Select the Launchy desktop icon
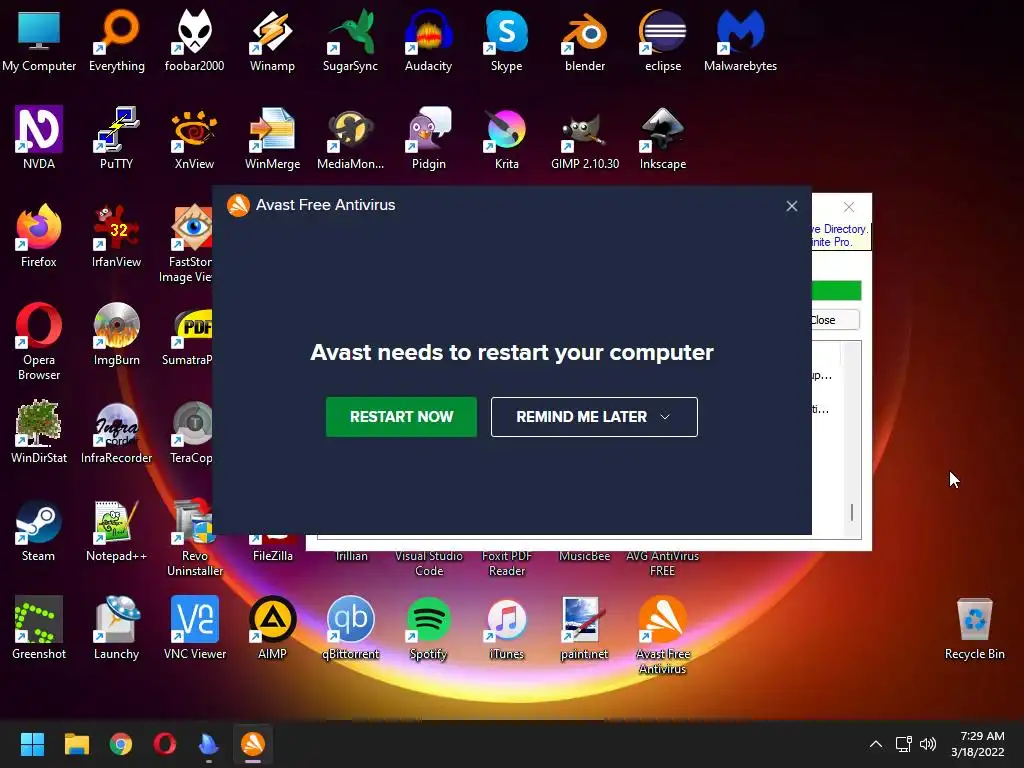The height and width of the screenshot is (768, 1024). pos(117,628)
